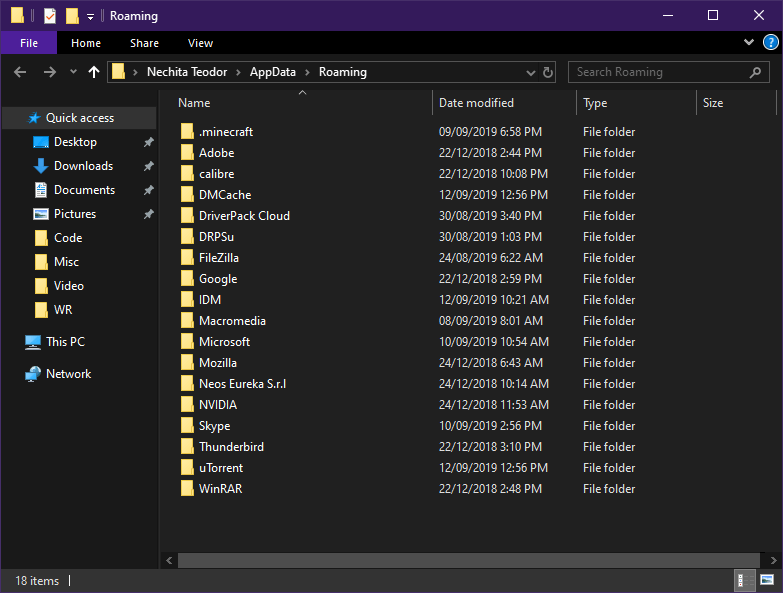Click the Forward navigation arrow
The image size is (783, 593).
pyautogui.click(x=49, y=72)
